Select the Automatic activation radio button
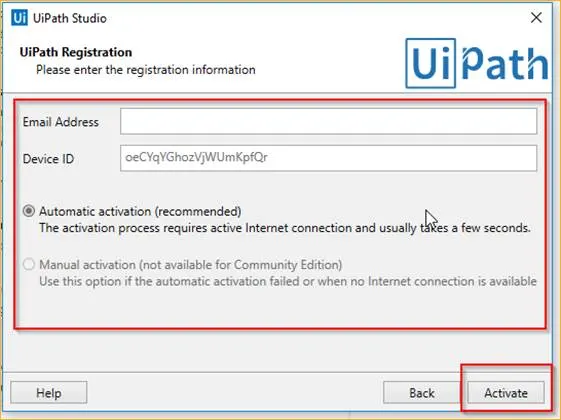Screen dimensions: 561x420 tap(29, 211)
